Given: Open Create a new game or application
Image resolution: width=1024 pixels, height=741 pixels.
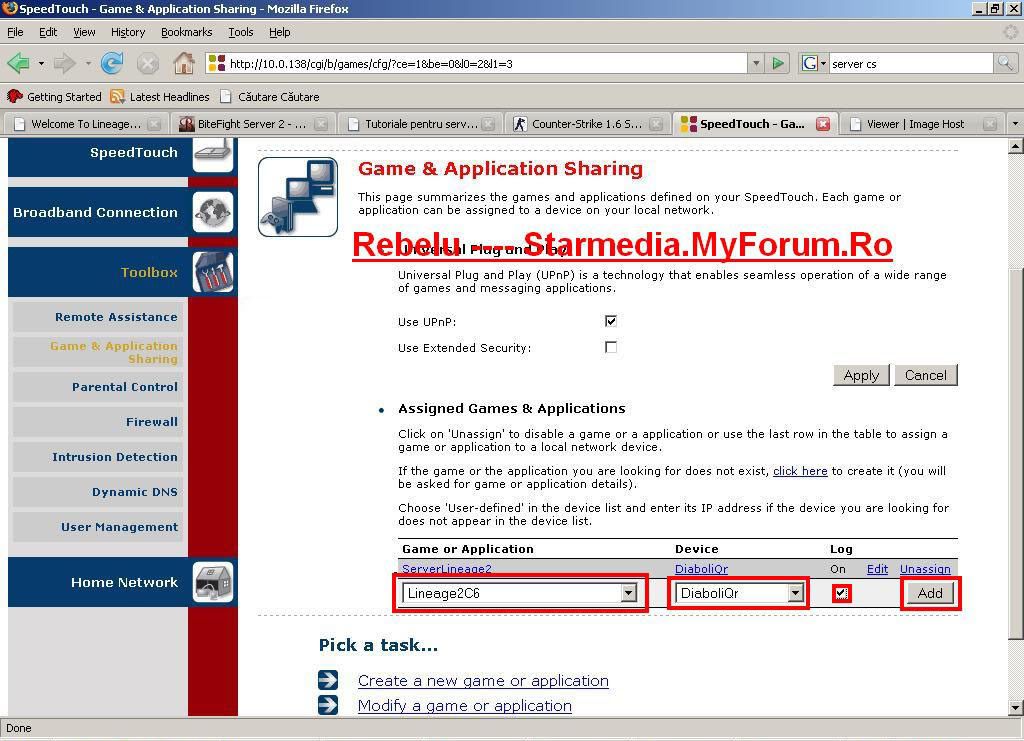Looking at the screenshot, I should tap(483, 680).
